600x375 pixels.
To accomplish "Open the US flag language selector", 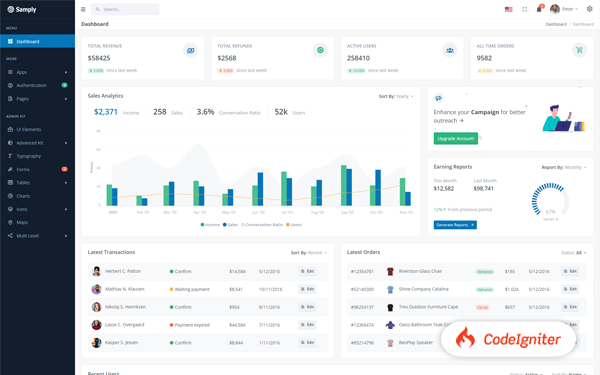I will pos(509,9).
